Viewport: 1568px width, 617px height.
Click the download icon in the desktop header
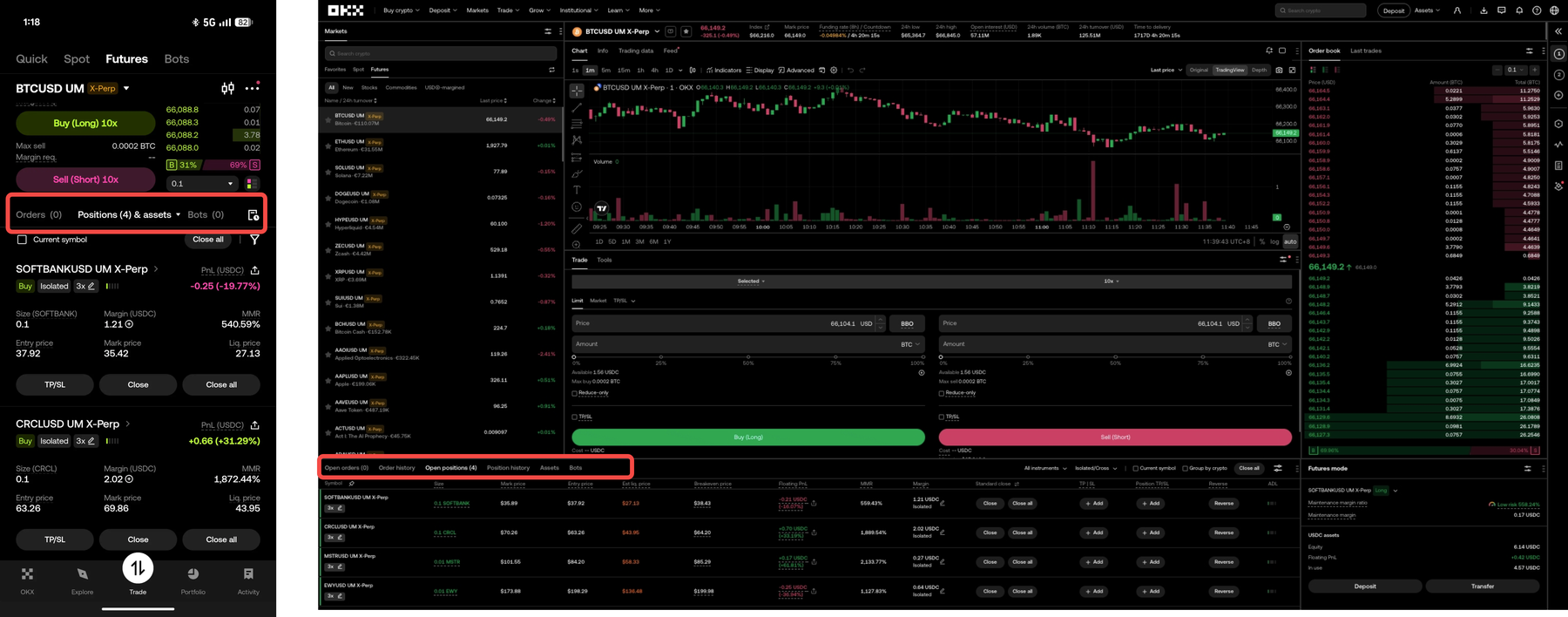pyautogui.click(x=1484, y=10)
